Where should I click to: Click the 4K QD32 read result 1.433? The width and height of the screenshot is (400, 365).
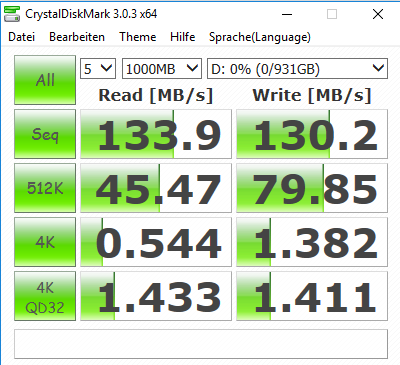click(x=156, y=296)
